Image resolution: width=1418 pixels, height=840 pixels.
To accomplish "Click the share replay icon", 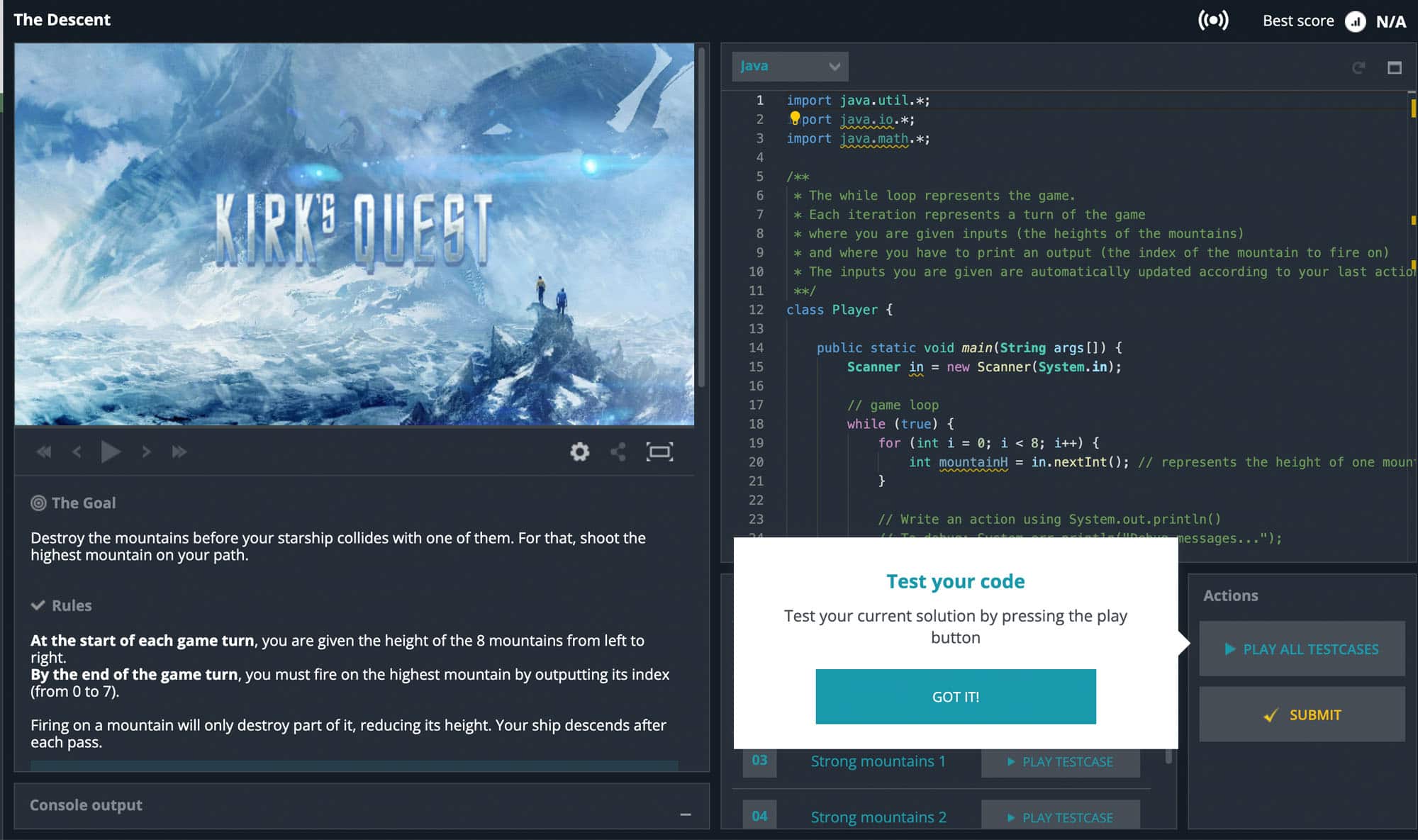I will (x=618, y=452).
